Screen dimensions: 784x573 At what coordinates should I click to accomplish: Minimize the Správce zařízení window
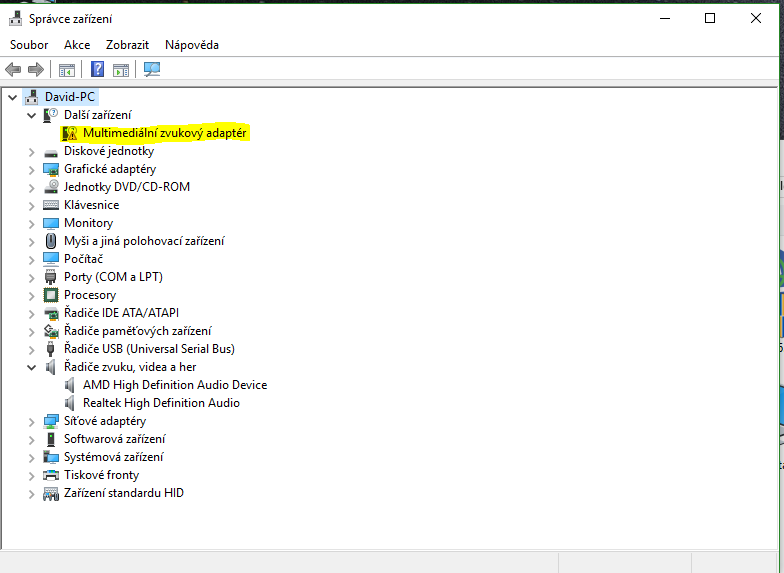tap(664, 18)
